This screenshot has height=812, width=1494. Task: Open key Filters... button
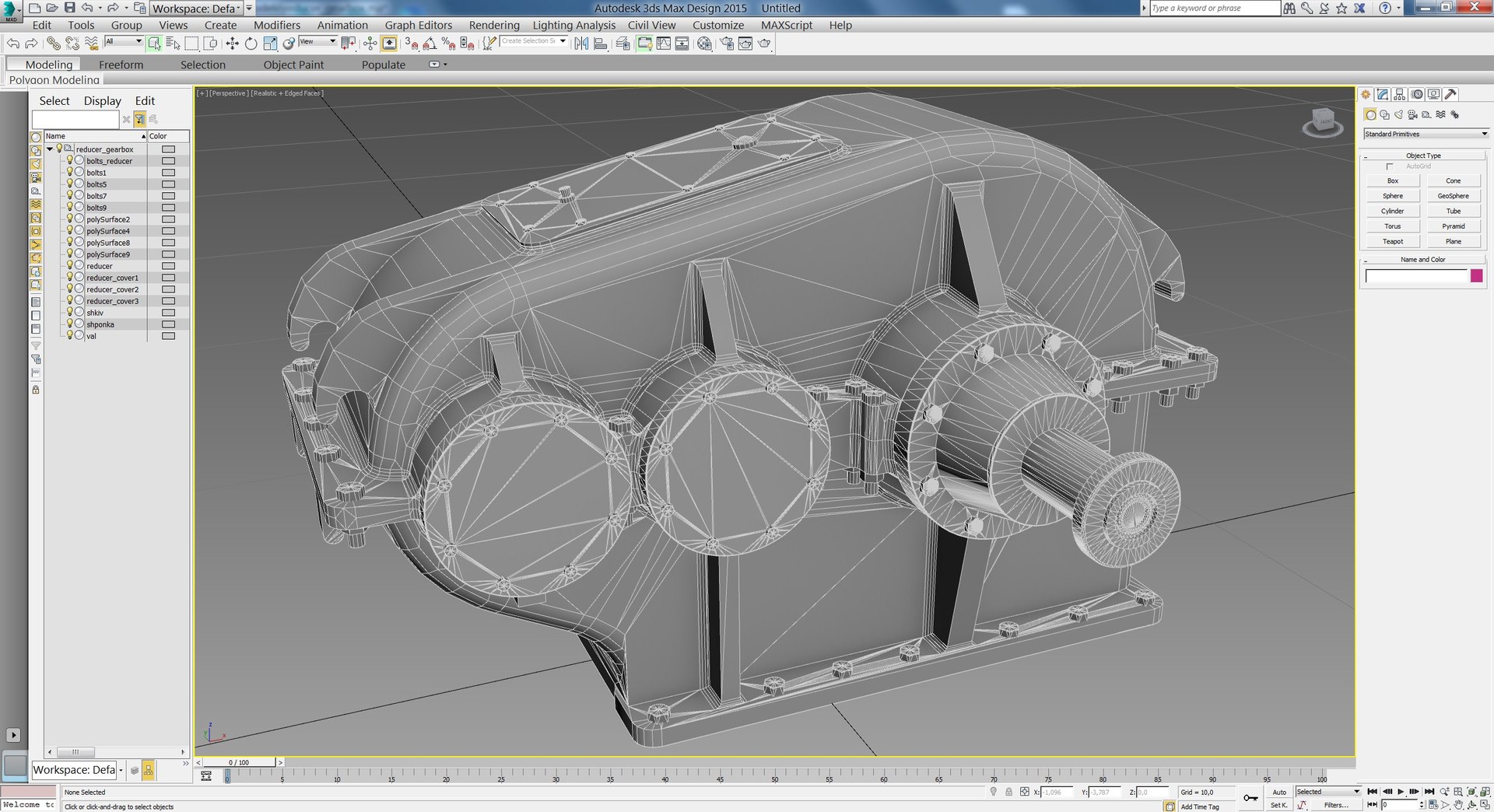(x=1336, y=805)
